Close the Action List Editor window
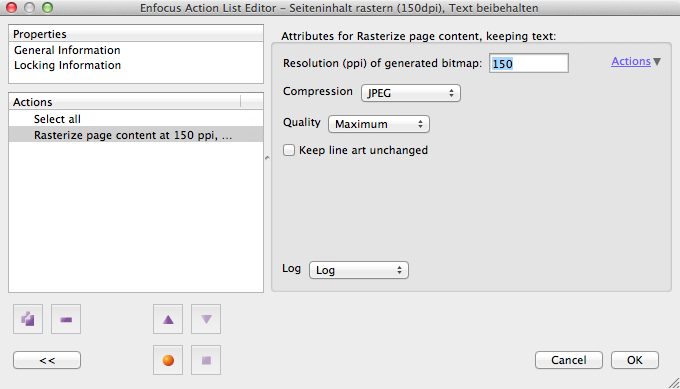Viewport: 680px width, 389px height. tap(11, 7)
